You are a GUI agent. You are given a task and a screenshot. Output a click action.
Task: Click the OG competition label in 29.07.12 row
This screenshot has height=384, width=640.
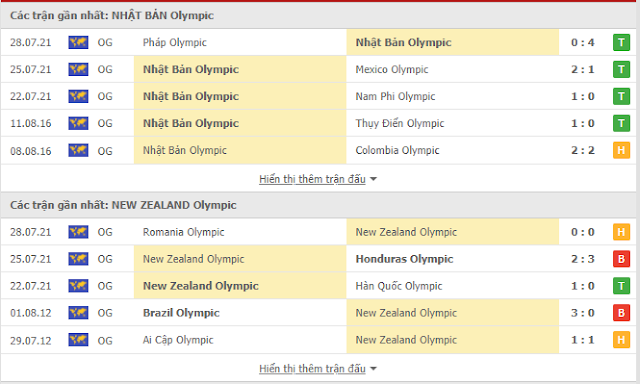tap(105, 340)
